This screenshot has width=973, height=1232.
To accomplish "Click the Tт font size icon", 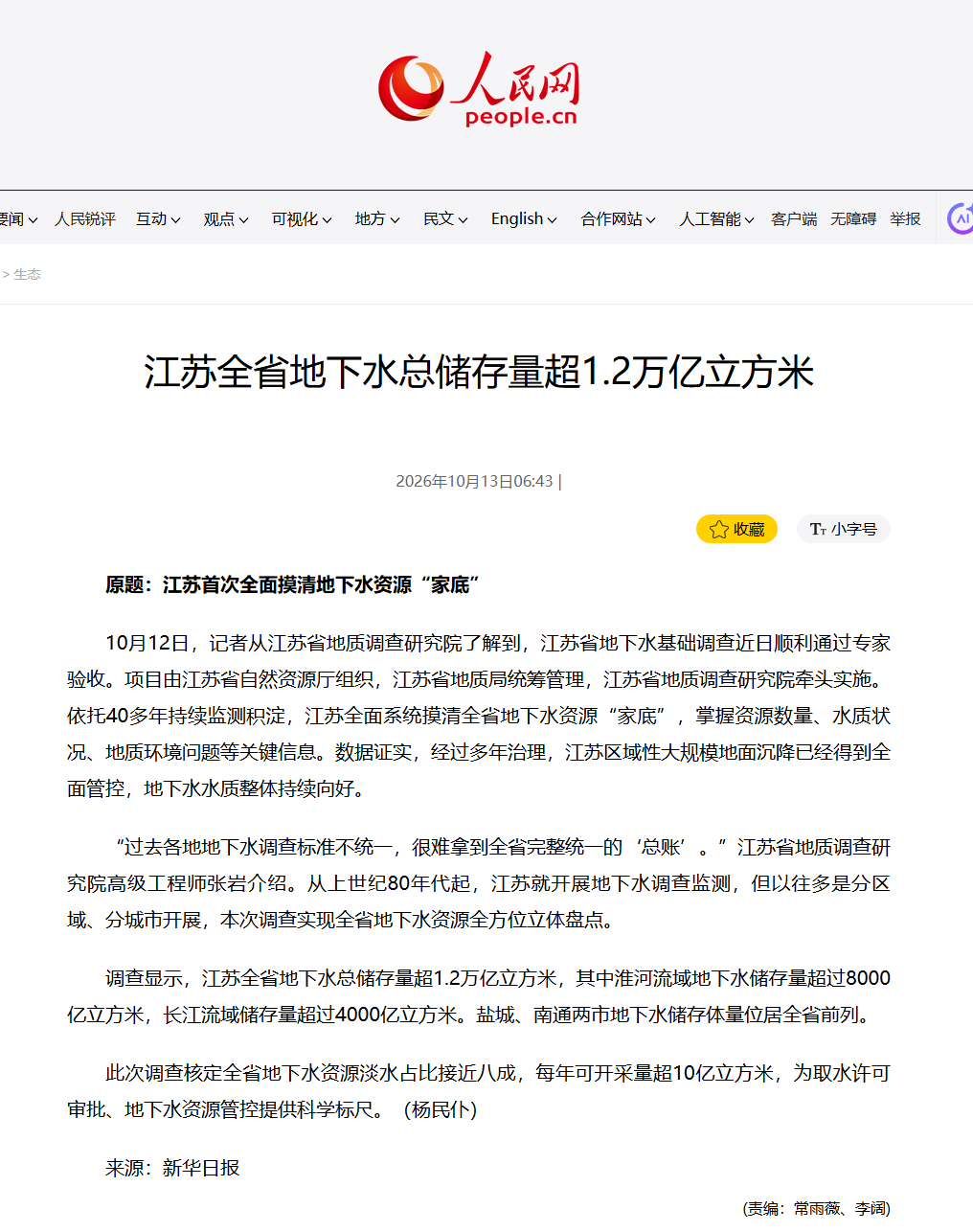I will coord(818,529).
